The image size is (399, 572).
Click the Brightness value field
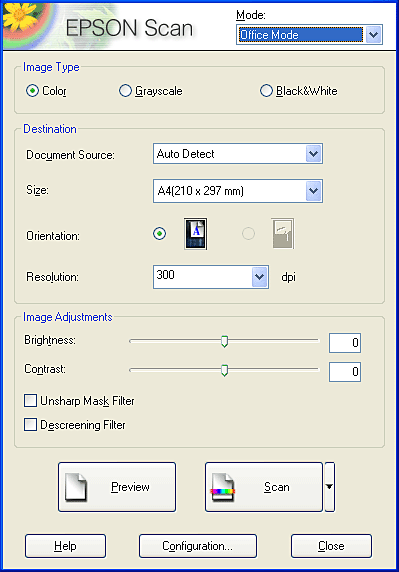pos(345,343)
